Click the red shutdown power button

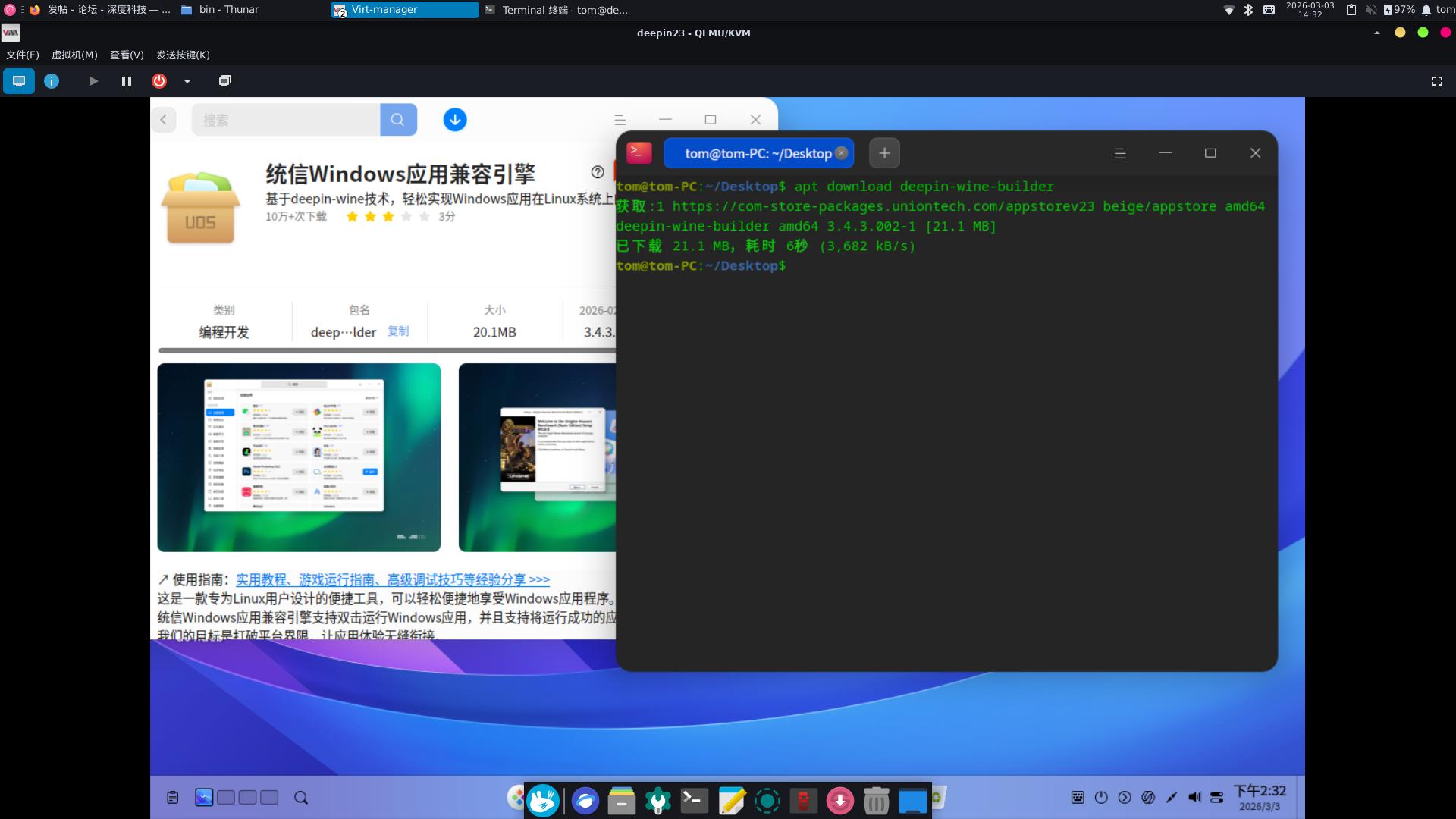[x=159, y=81]
